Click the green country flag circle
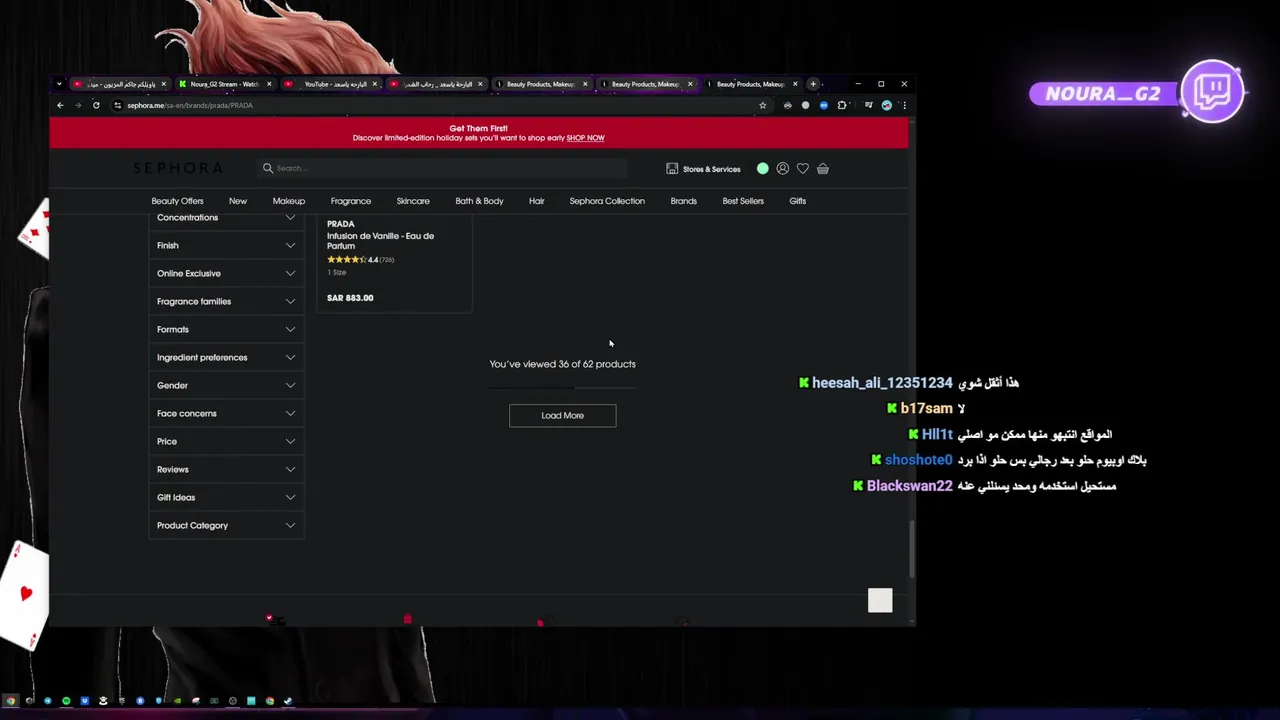Screen dimensions: 1280x720 763,169
